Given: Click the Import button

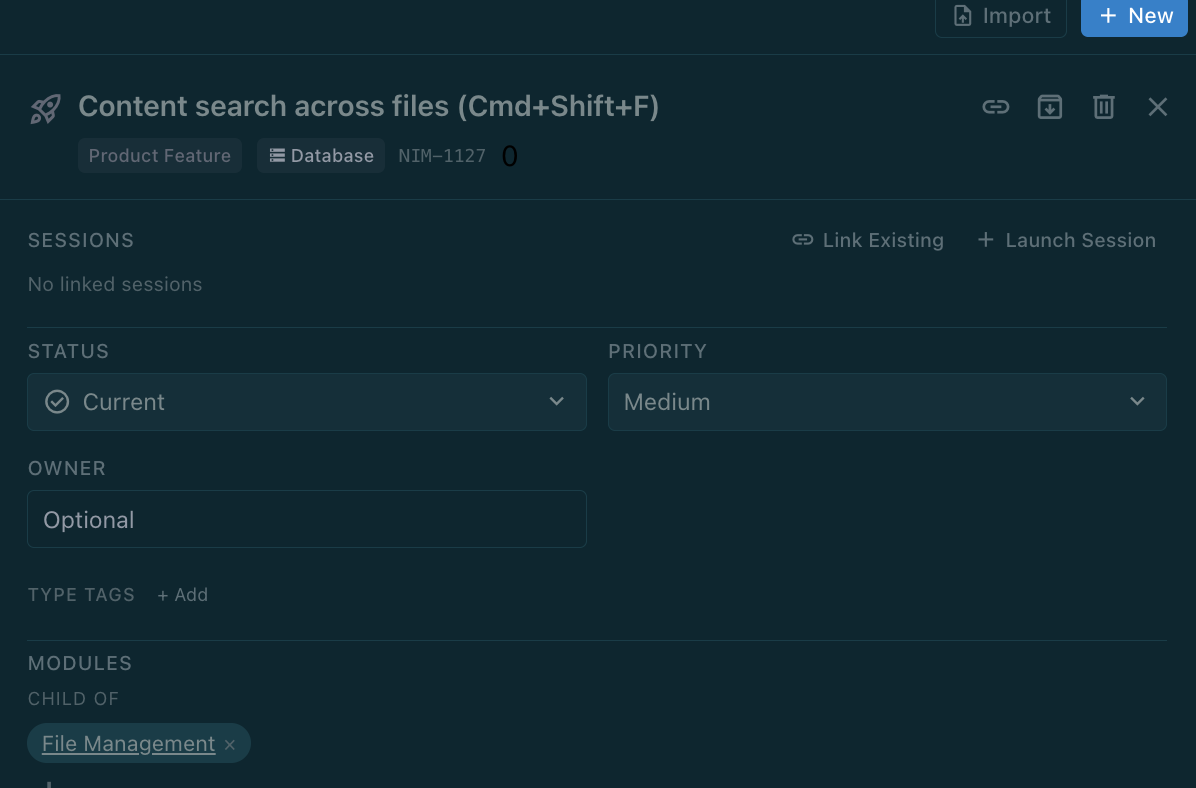Looking at the screenshot, I should pos(1001,16).
